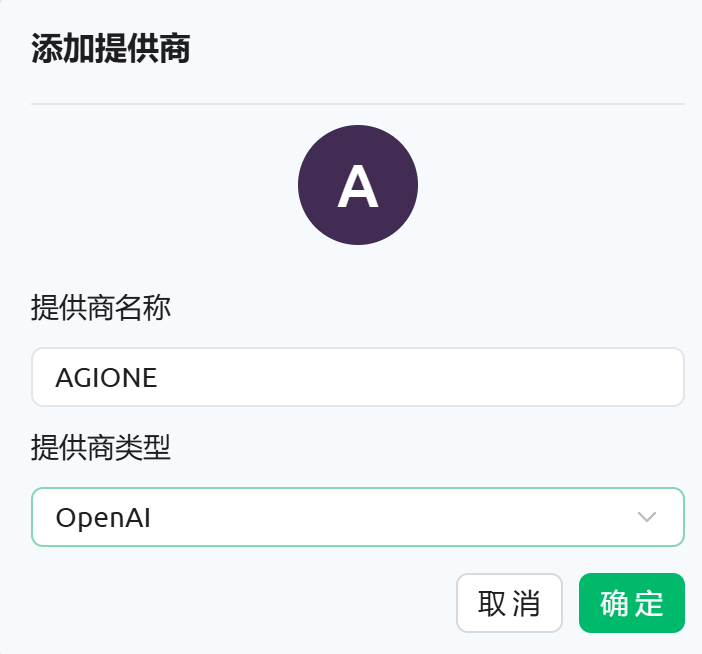Click the 添加提供商 dialog title

111,48
